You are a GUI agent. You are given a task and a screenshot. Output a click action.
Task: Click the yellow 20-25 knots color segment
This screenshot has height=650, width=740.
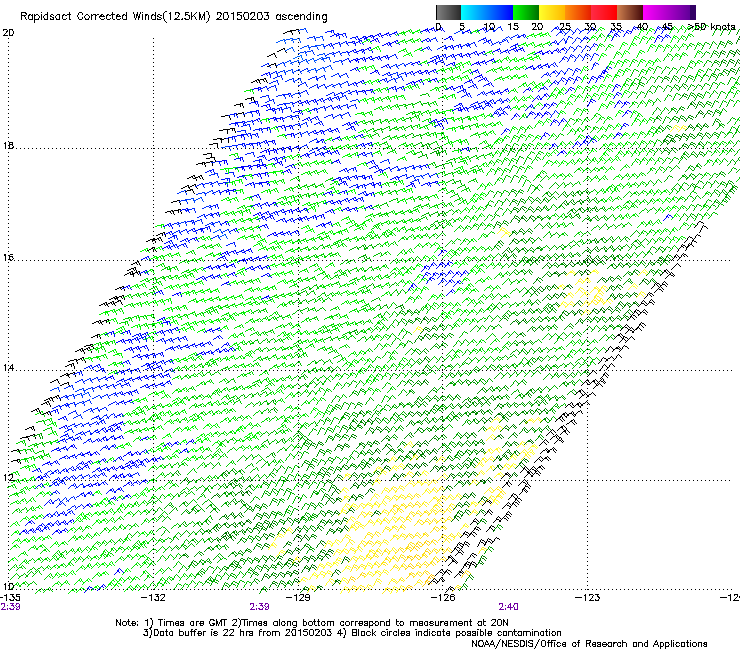click(x=552, y=12)
